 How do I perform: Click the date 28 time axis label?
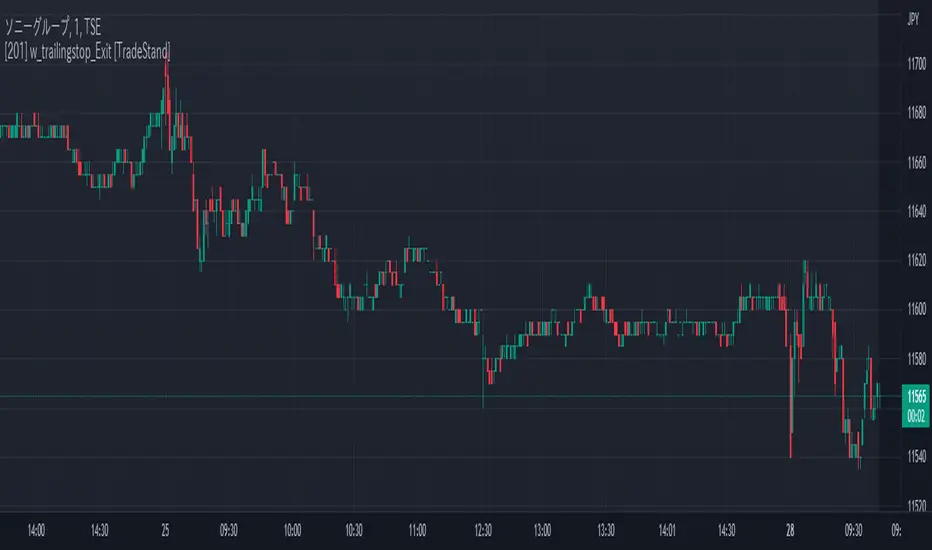(x=790, y=530)
